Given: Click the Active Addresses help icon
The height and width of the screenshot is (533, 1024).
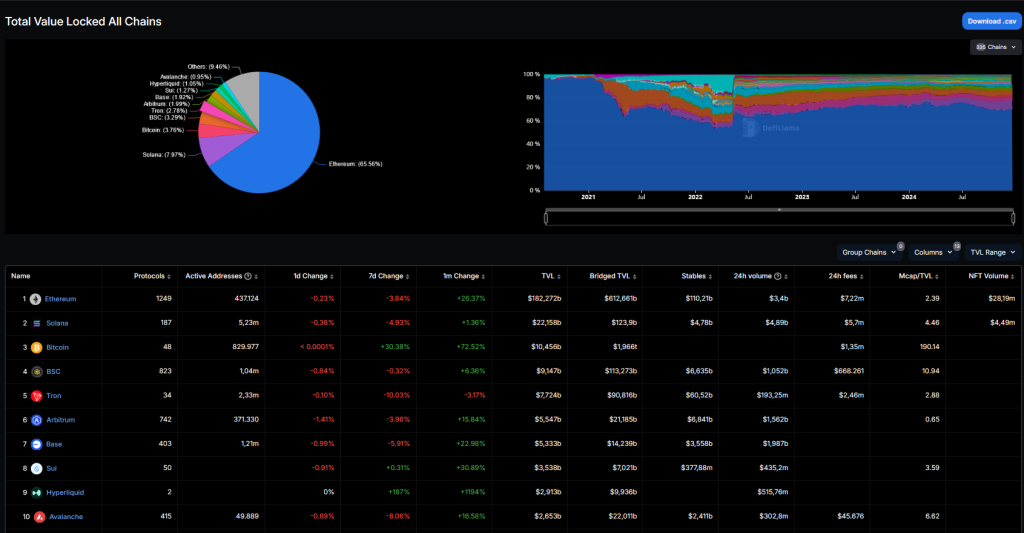Looking at the screenshot, I should tap(248, 276).
